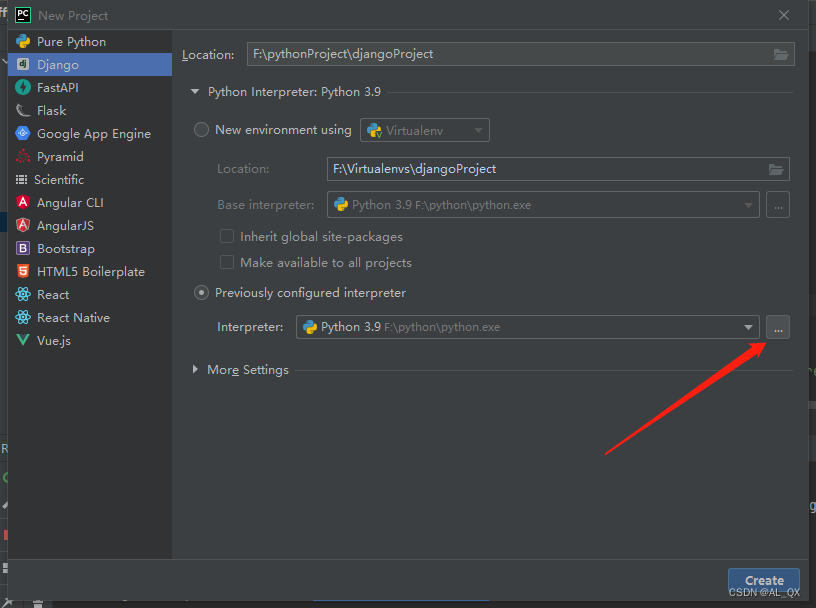The height and width of the screenshot is (608, 816).
Task: Select the Angular CLI project icon
Action: point(23,202)
